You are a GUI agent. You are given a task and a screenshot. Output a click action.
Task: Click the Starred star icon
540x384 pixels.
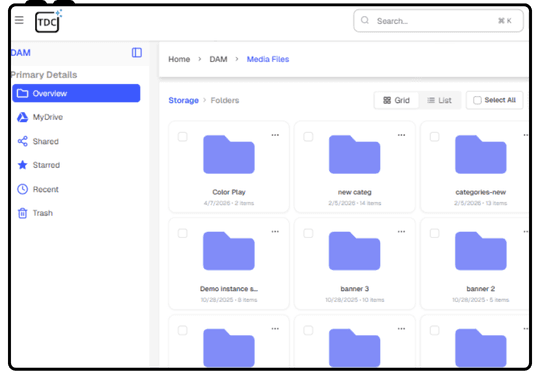point(23,165)
